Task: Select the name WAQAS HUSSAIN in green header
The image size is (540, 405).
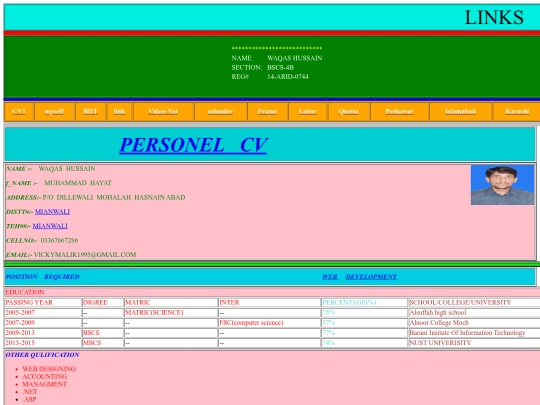Action: pos(295,58)
